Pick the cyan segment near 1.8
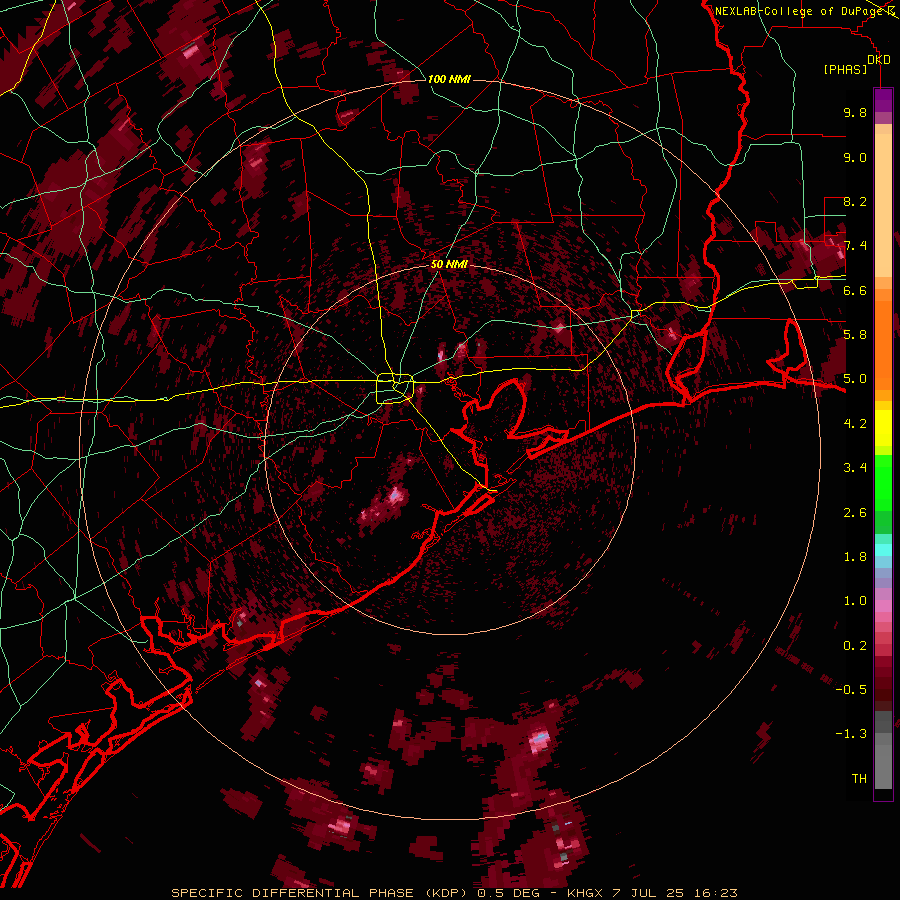This screenshot has width=900, height=900. [883, 550]
